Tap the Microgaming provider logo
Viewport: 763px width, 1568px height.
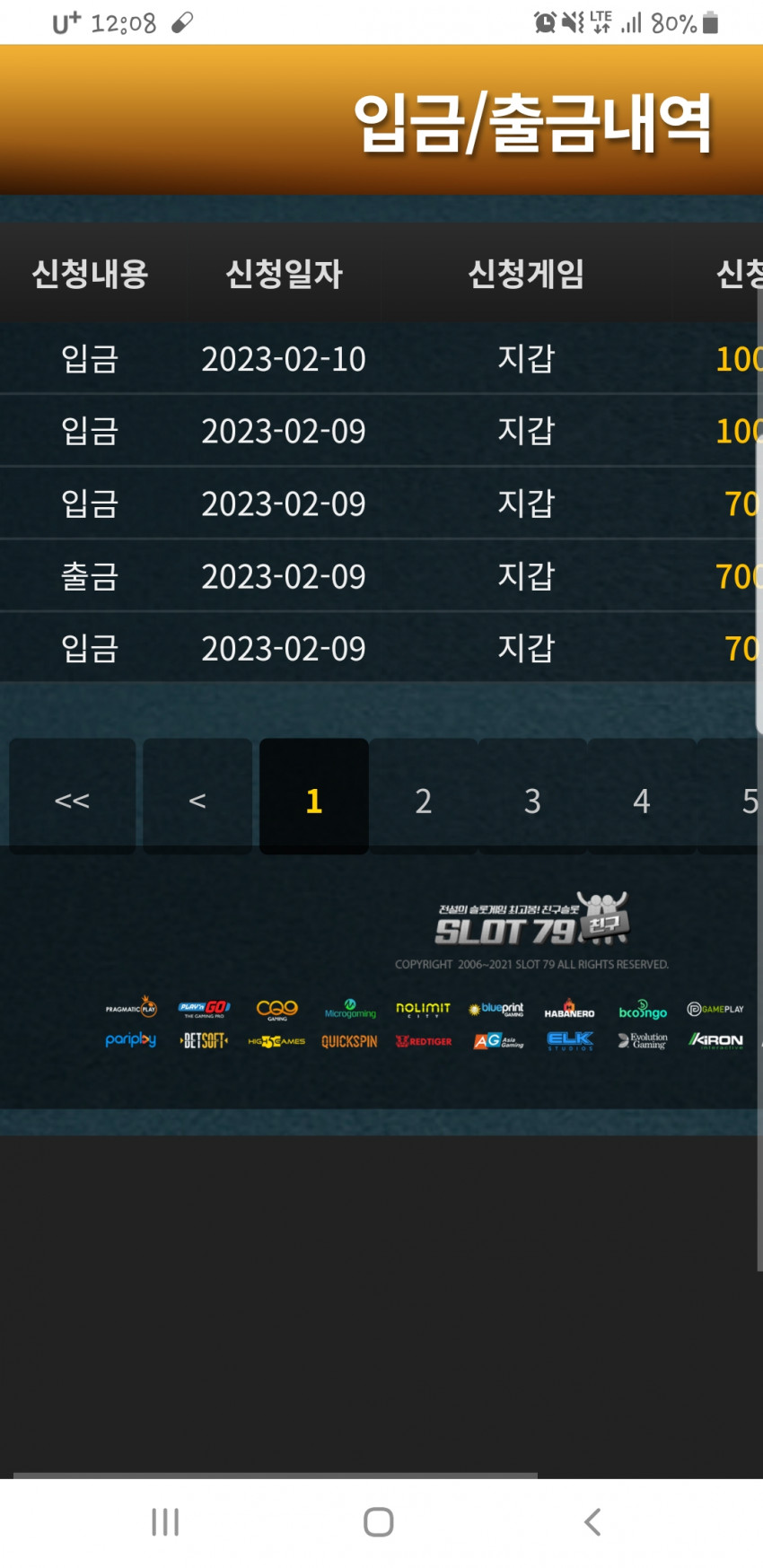350,1009
